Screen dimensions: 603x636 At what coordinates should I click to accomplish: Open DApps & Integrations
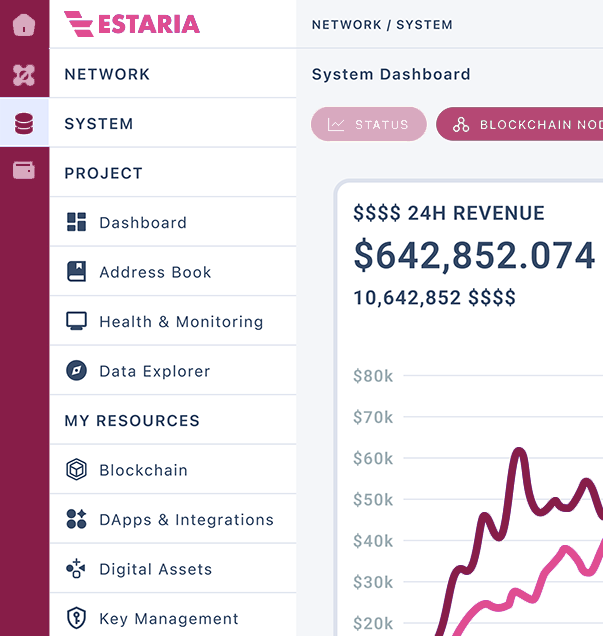pyautogui.click(x=173, y=520)
